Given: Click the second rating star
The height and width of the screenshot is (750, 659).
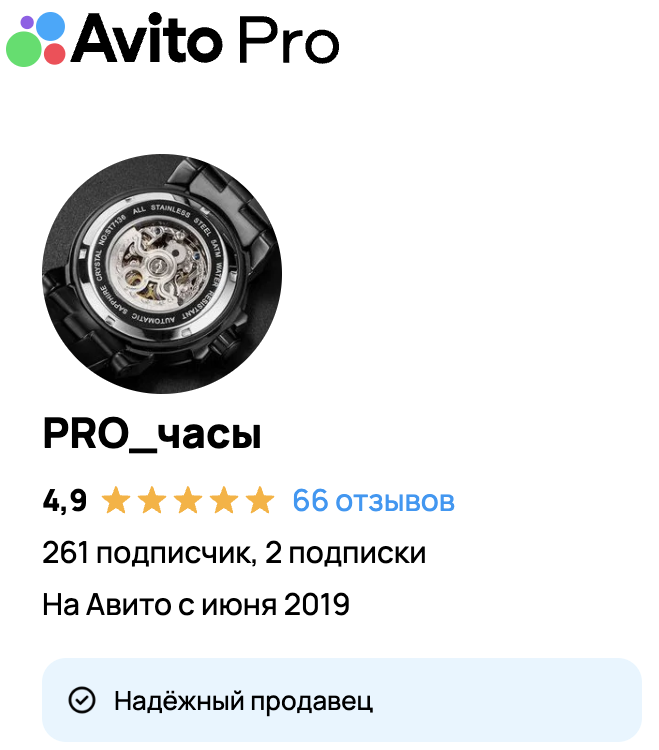Looking at the screenshot, I should coord(152,500).
